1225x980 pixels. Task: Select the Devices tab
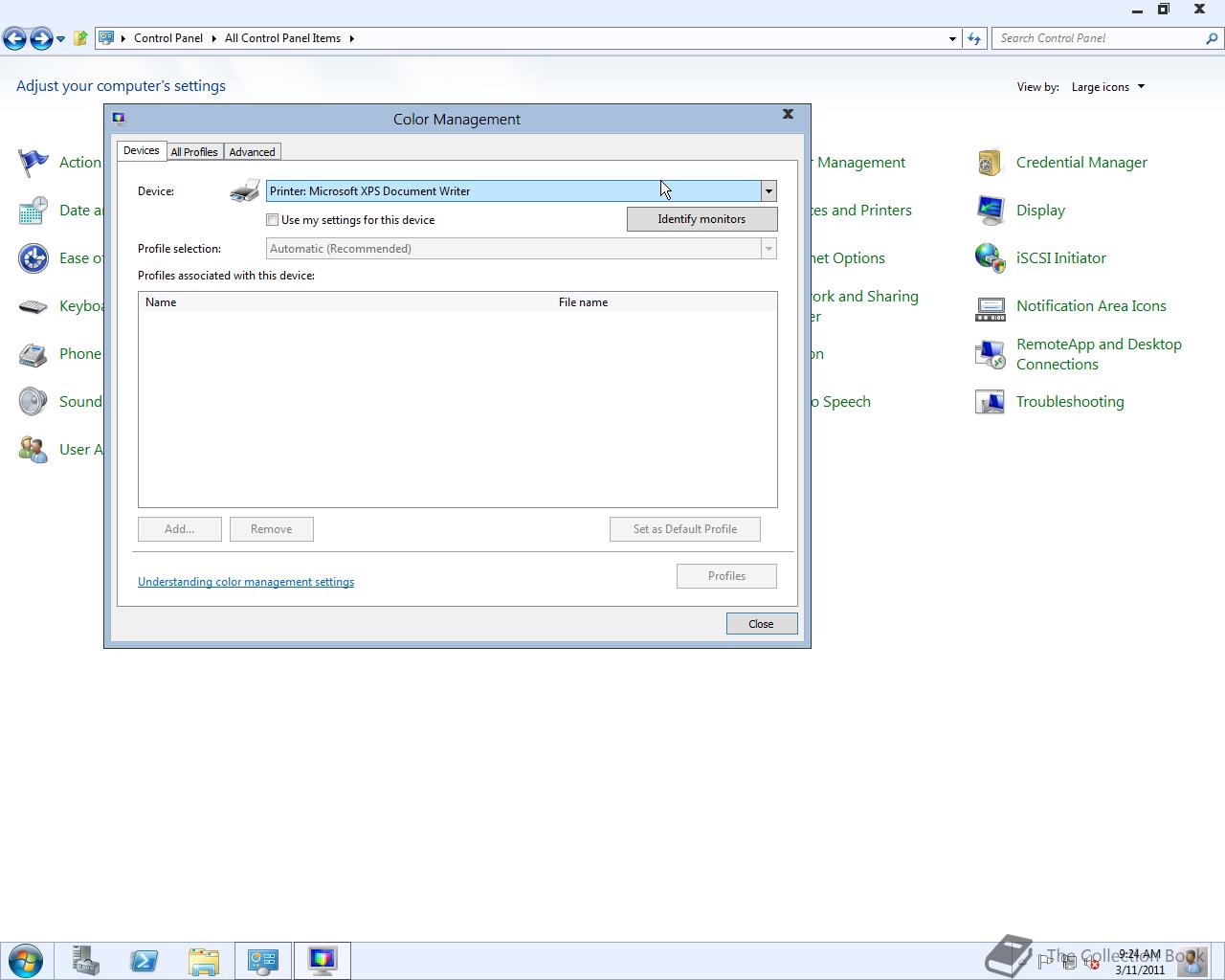(x=142, y=150)
